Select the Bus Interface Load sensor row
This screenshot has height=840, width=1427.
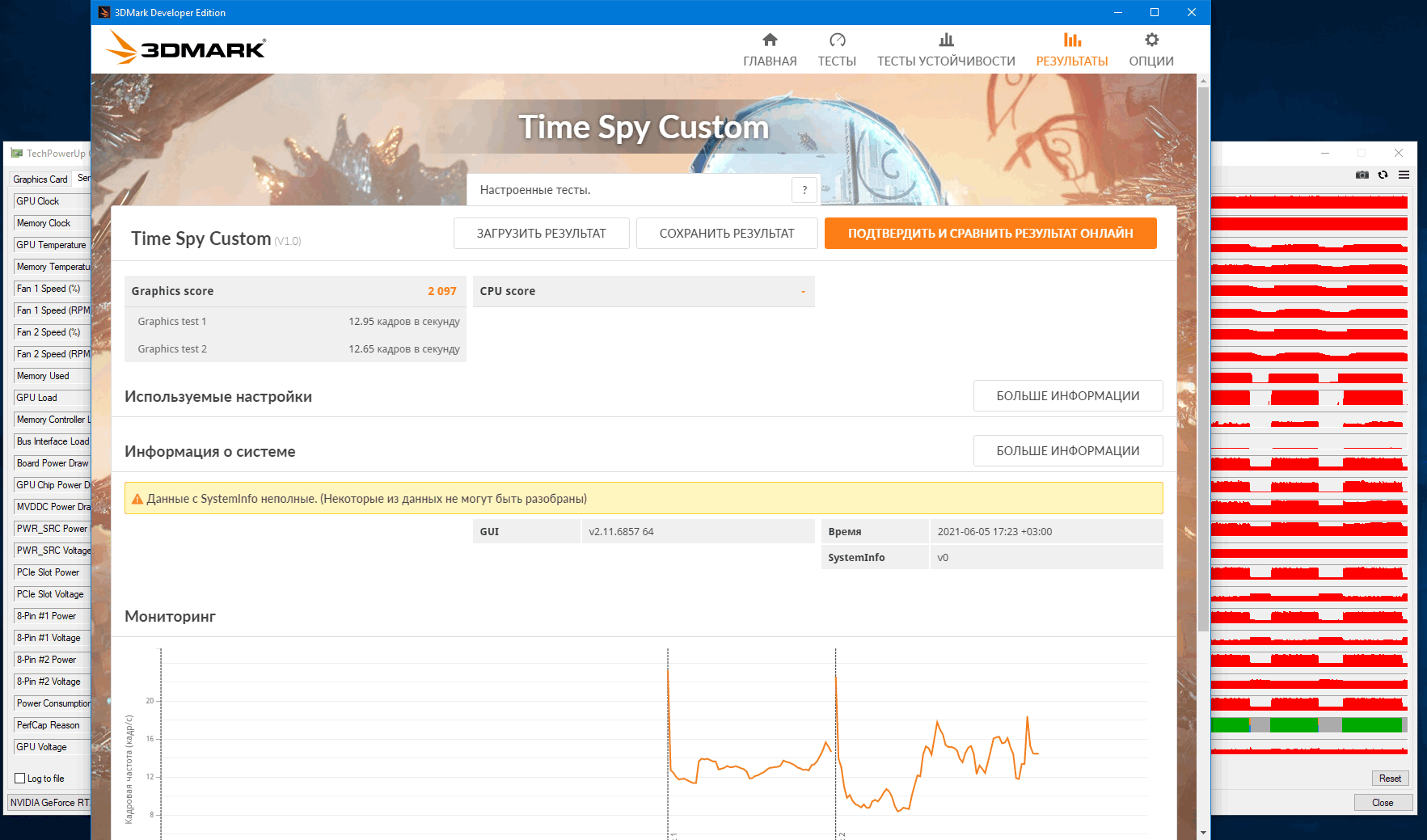(52, 441)
